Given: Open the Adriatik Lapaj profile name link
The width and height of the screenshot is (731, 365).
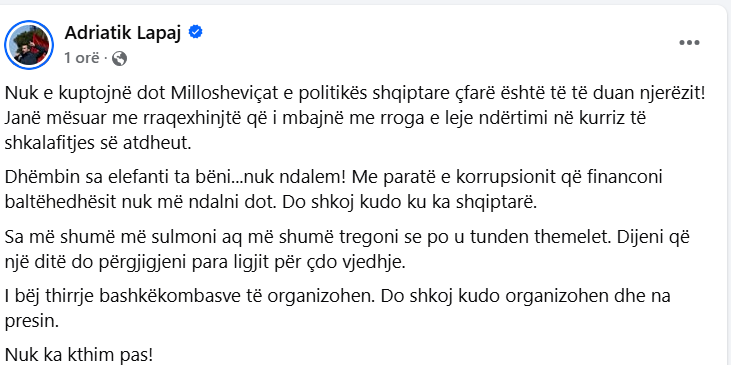Looking at the screenshot, I should coord(123,33).
